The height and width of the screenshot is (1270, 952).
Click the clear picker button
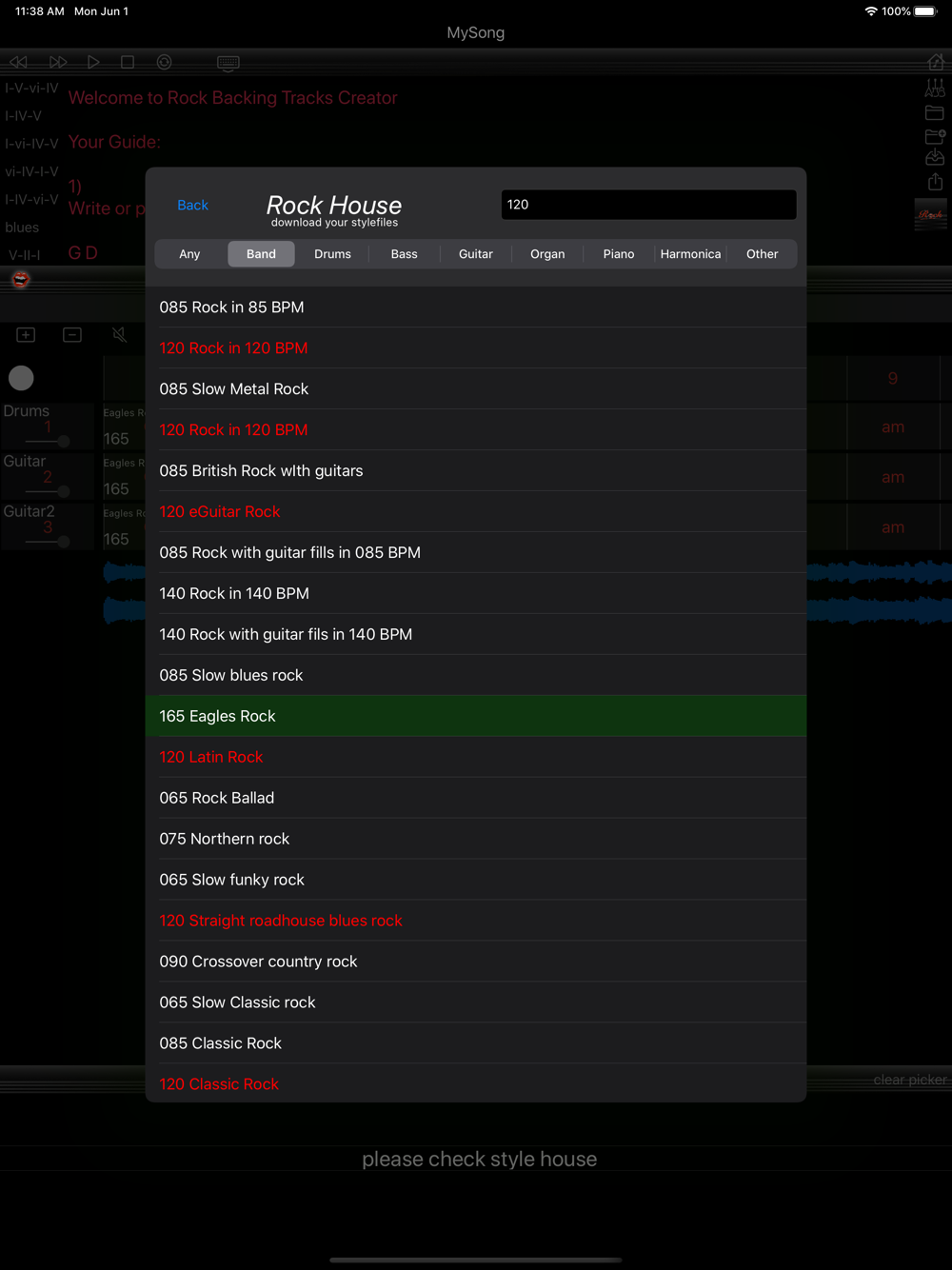[x=910, y=1080]
